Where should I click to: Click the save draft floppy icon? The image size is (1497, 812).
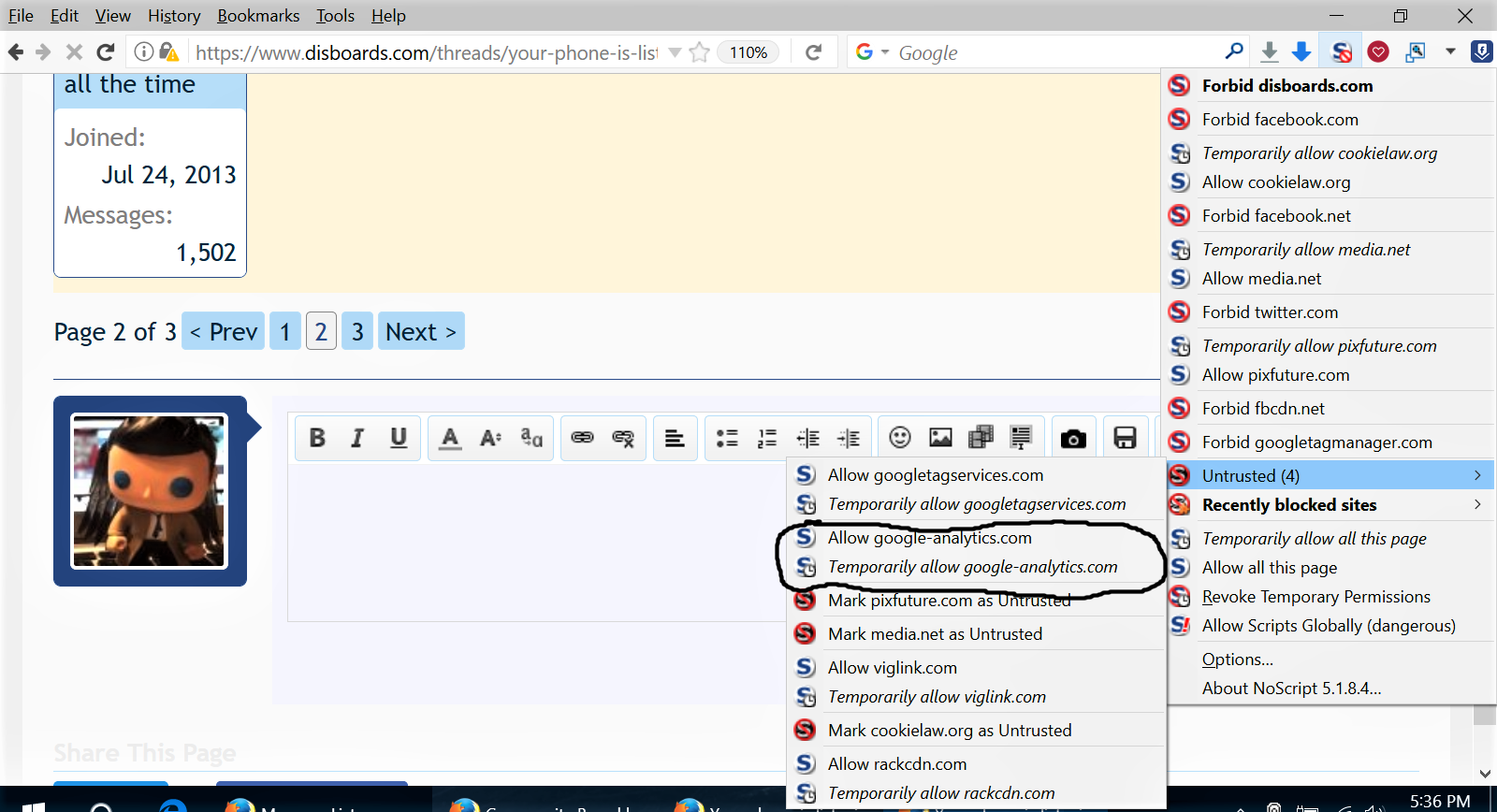[1125, 438]
